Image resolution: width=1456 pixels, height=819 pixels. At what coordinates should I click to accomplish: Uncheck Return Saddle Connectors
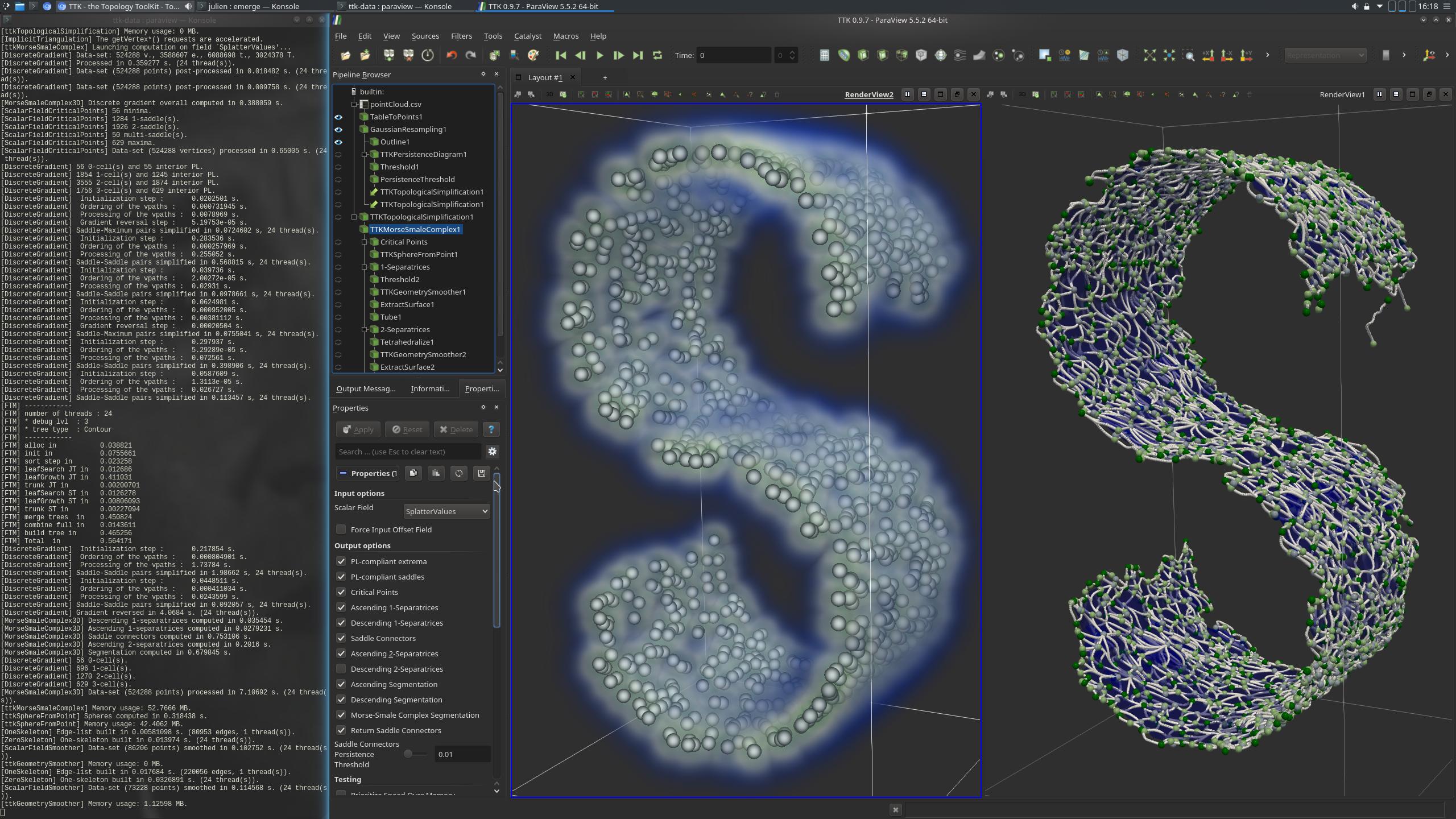point(341,730)
